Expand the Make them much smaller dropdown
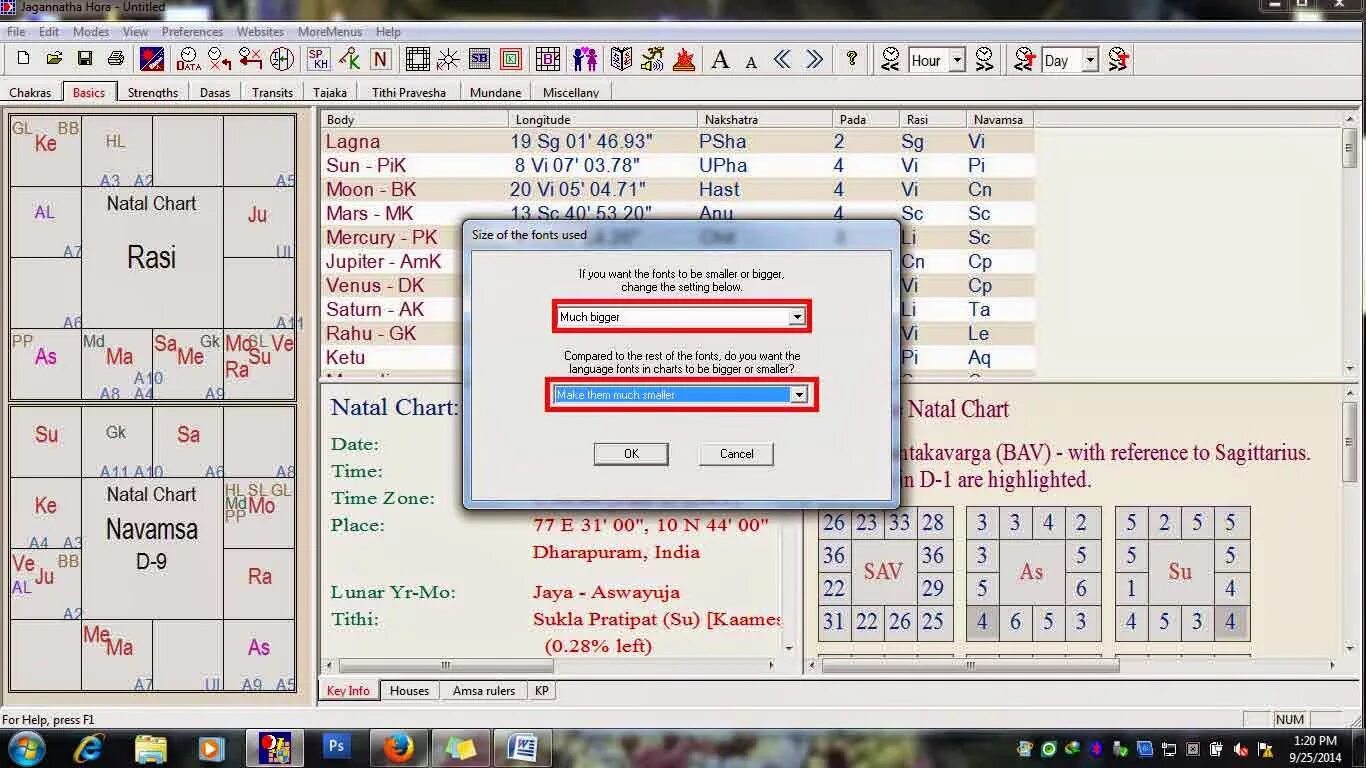Image resolution: width=1366 pixels, height=768 pixels. click(x=798, y=395)
